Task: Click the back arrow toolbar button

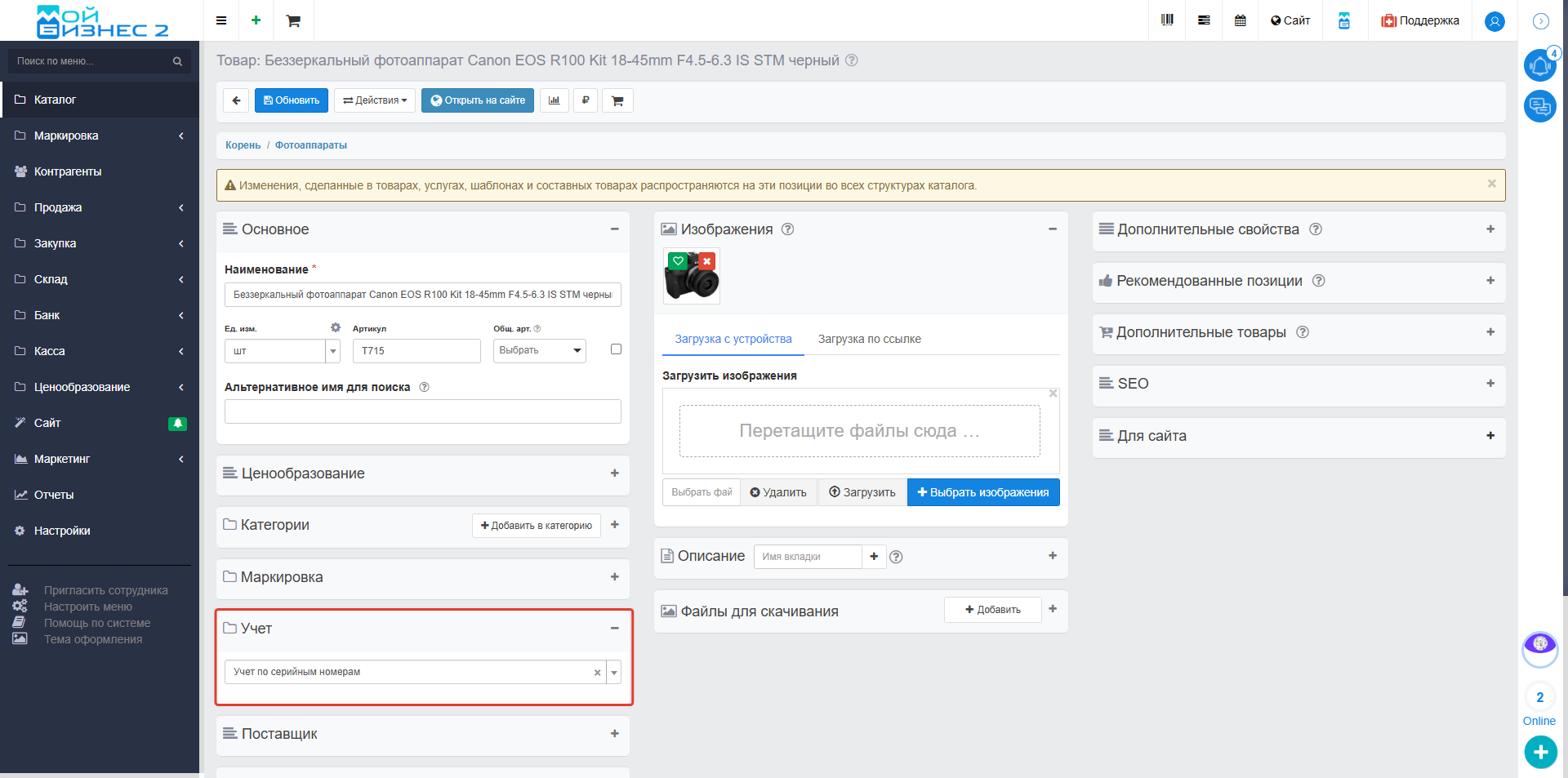Action: click(x=236, y=100)
